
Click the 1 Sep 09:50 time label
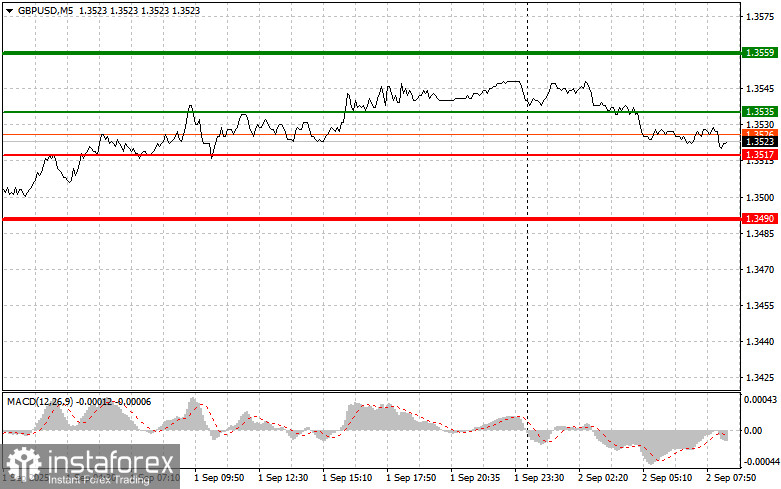(219, 478)
